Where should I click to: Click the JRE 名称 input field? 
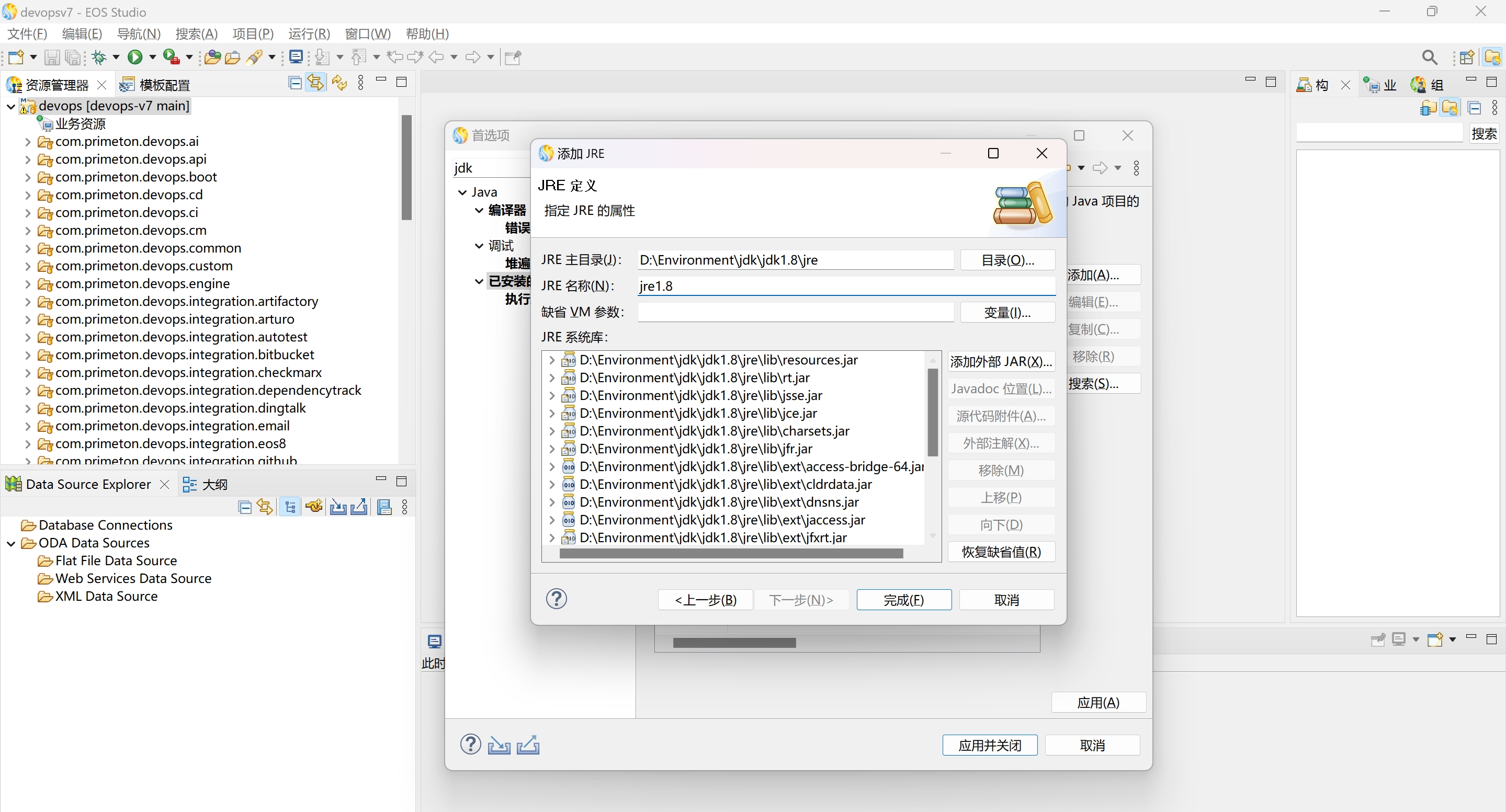845,286
